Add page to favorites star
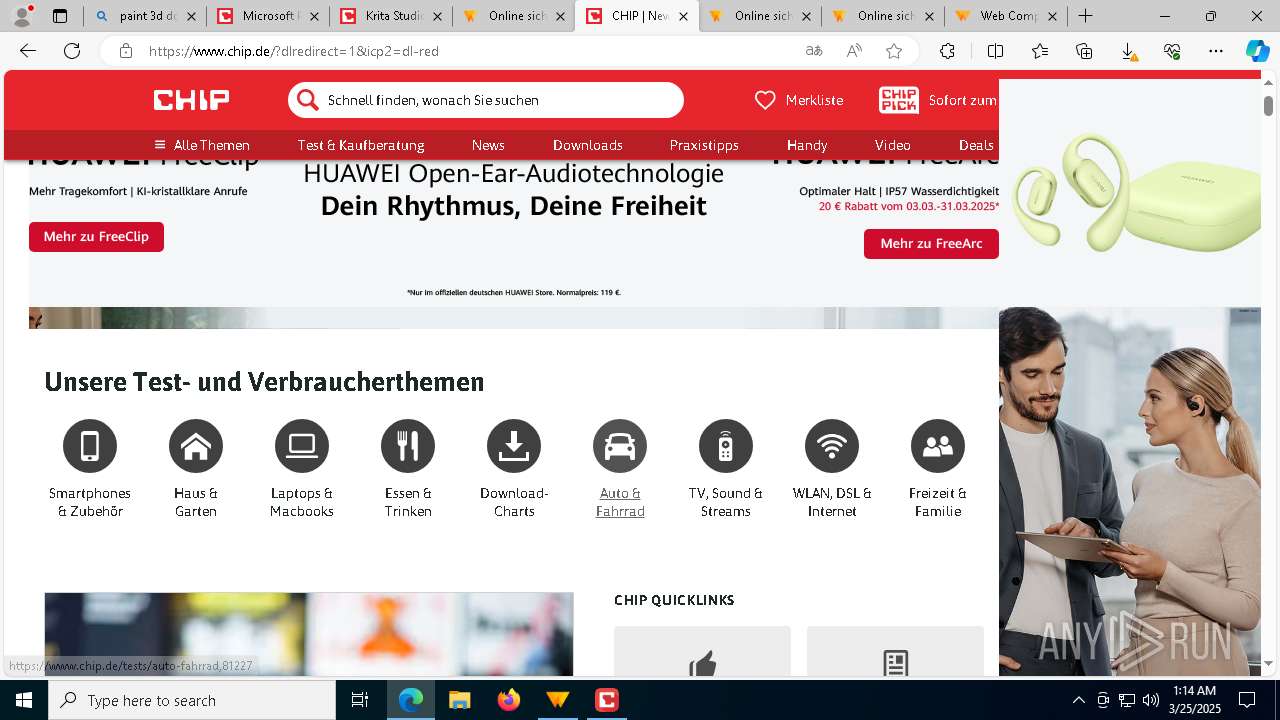The image size is (1280, 720). tap(894, 51)
